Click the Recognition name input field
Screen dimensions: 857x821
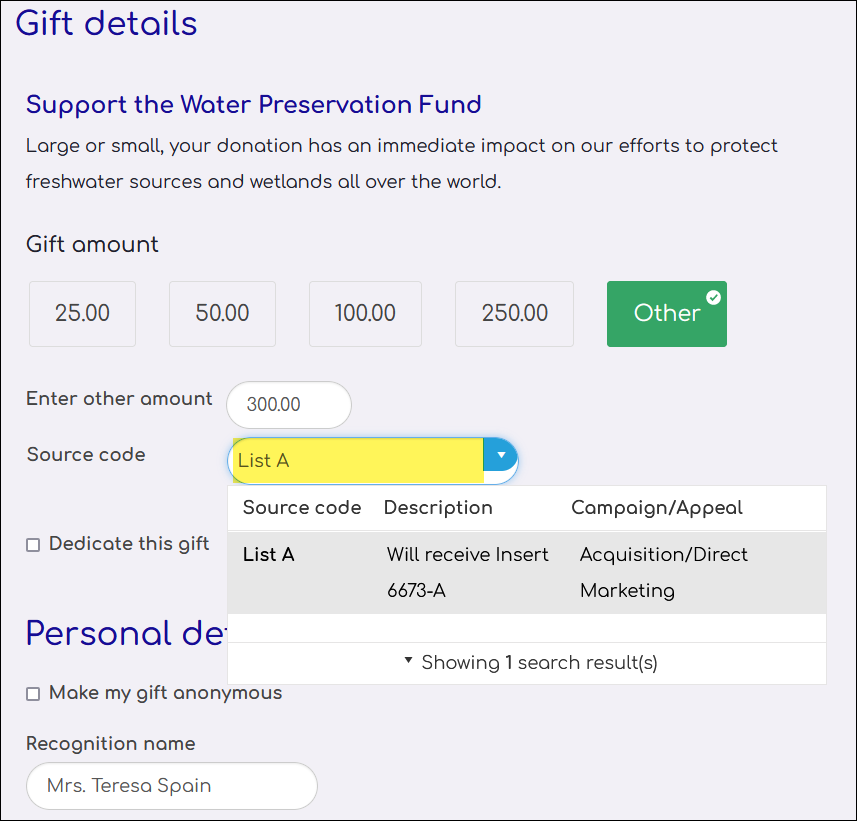[x=172, y=786]
